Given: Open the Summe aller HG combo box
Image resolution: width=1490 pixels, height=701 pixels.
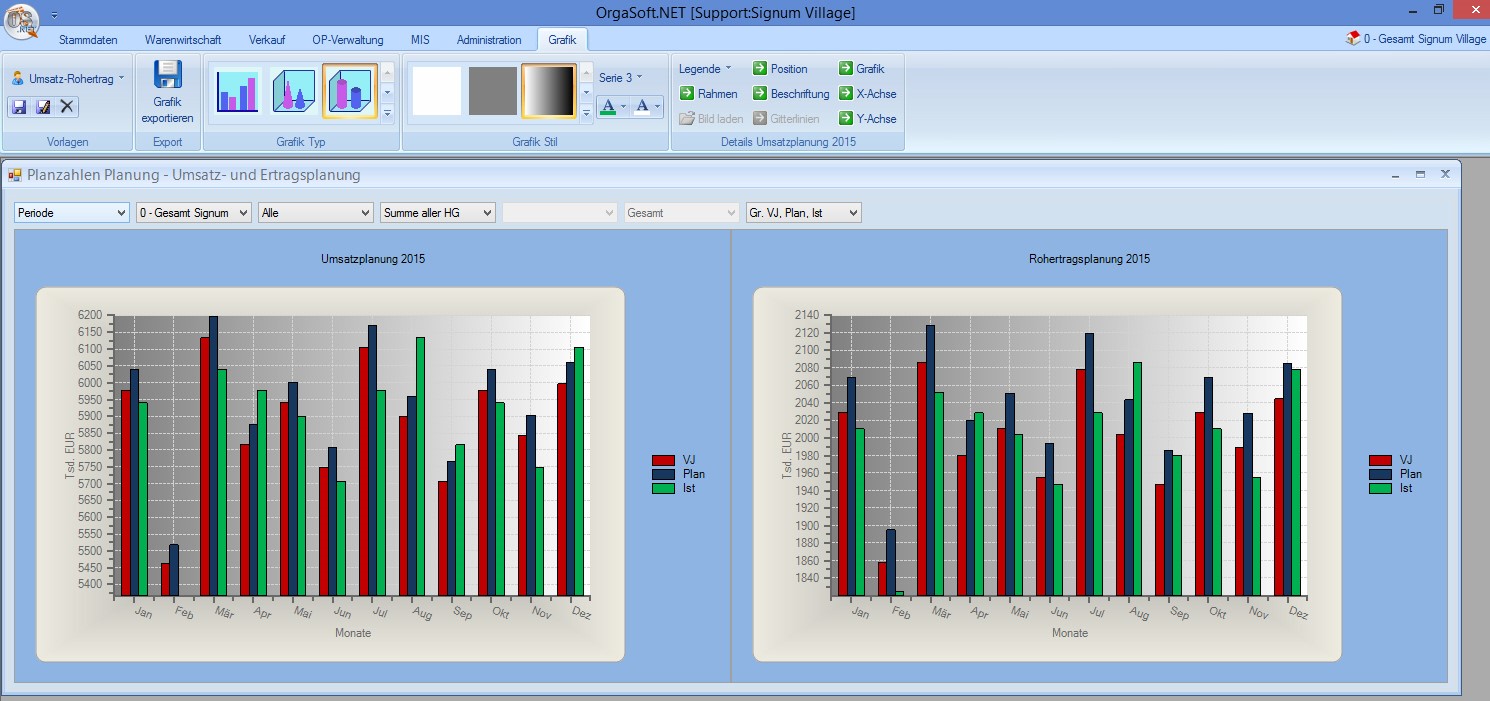Looking at the screenshot, I should point(438,213).
